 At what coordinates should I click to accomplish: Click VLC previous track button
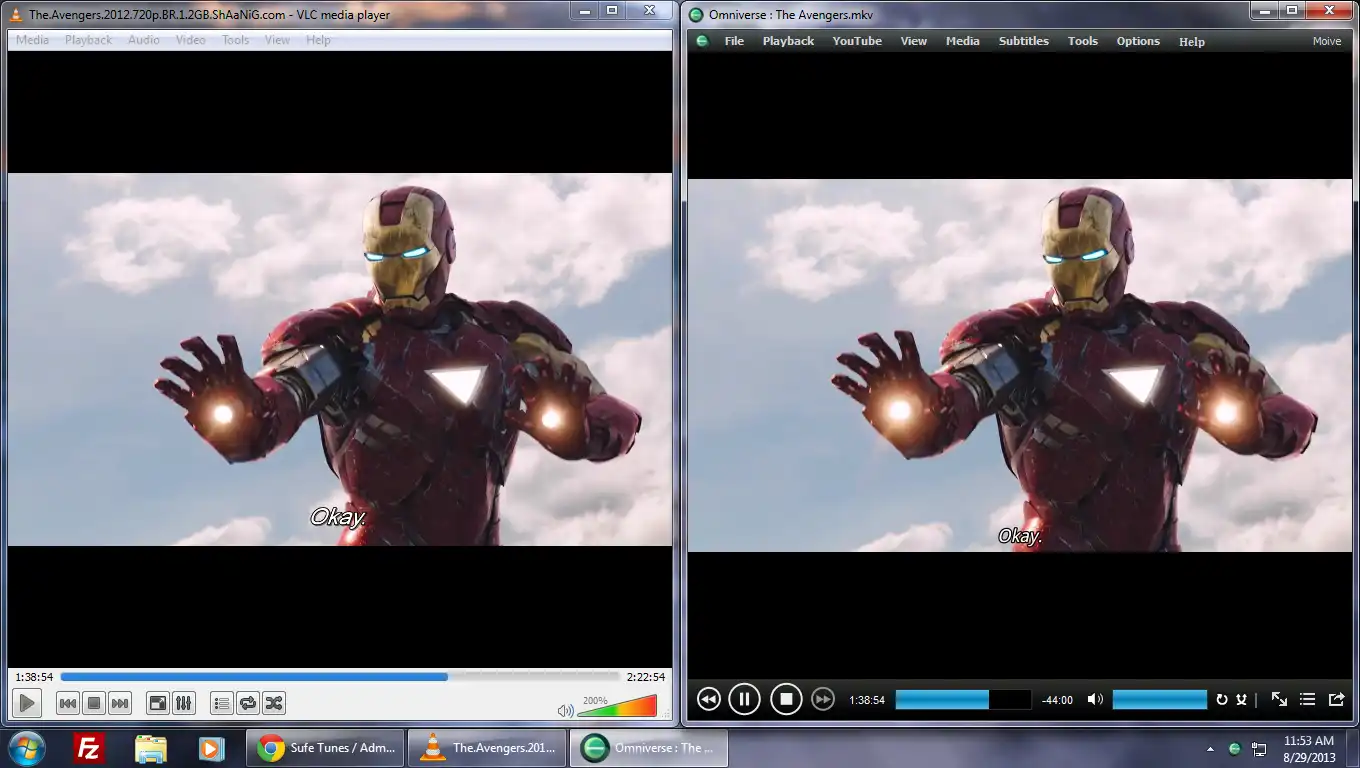pyautogui.click(x=68, y=703)
